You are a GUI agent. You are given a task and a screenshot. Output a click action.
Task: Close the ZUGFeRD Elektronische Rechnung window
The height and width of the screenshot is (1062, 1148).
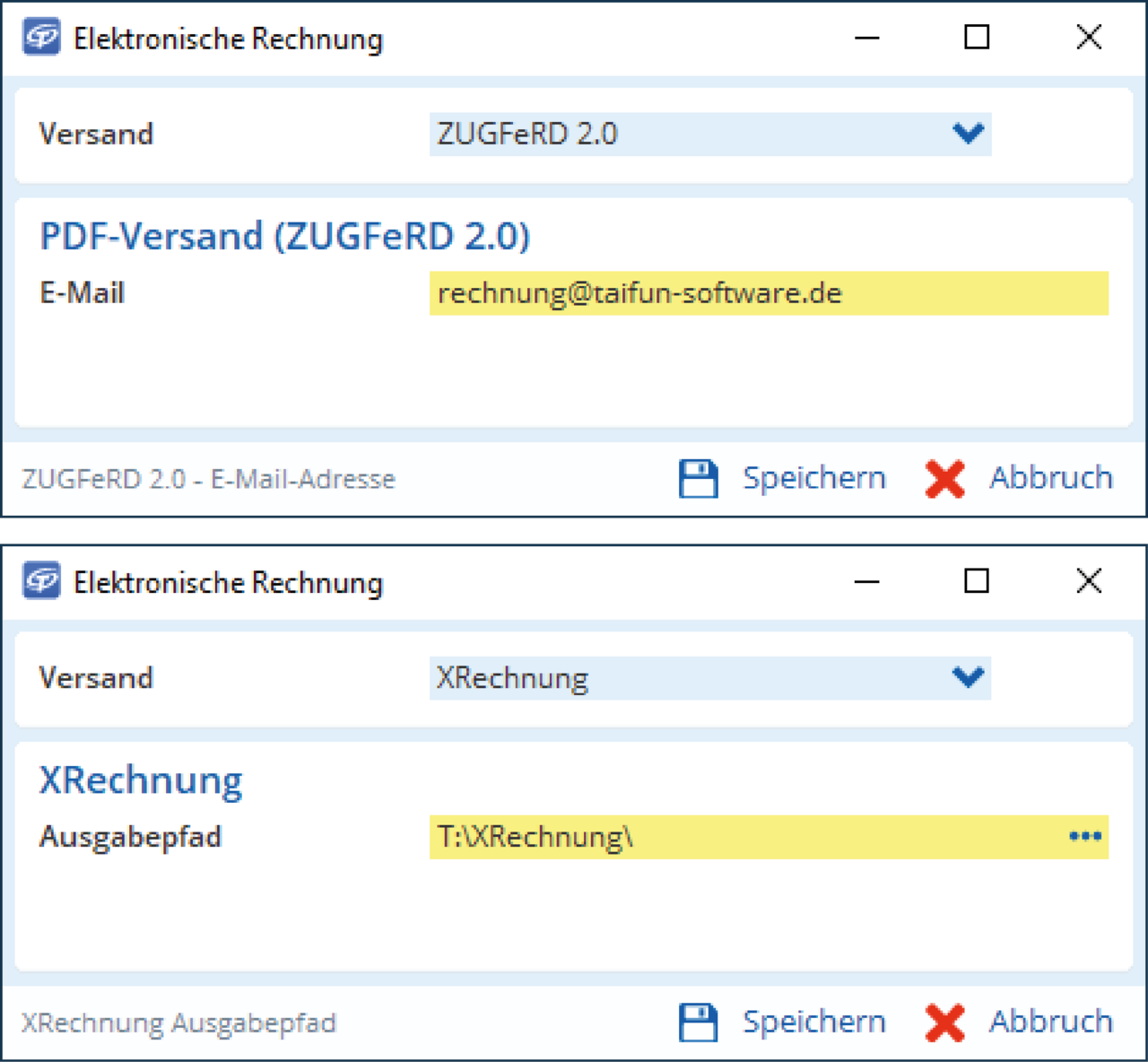(x=1089, y=38)
